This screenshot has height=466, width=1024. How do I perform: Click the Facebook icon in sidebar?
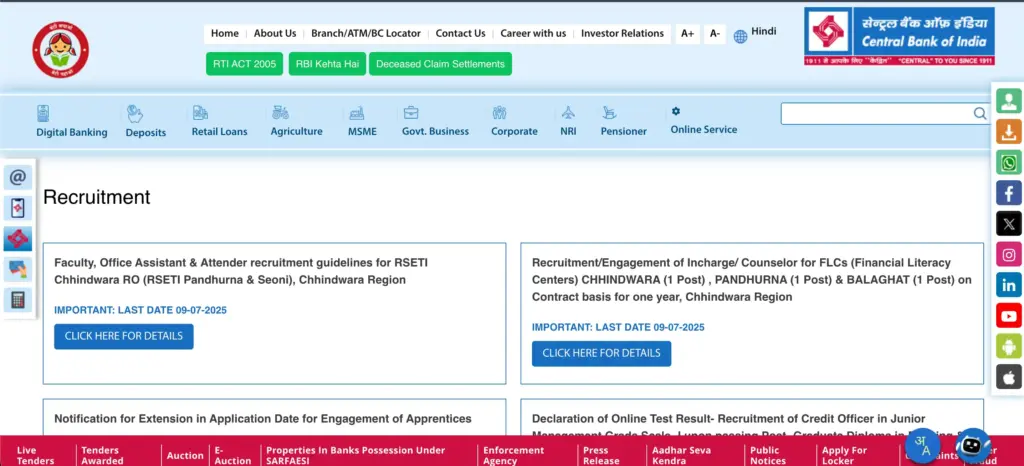pyautogui.click(x=1009, y=193)
